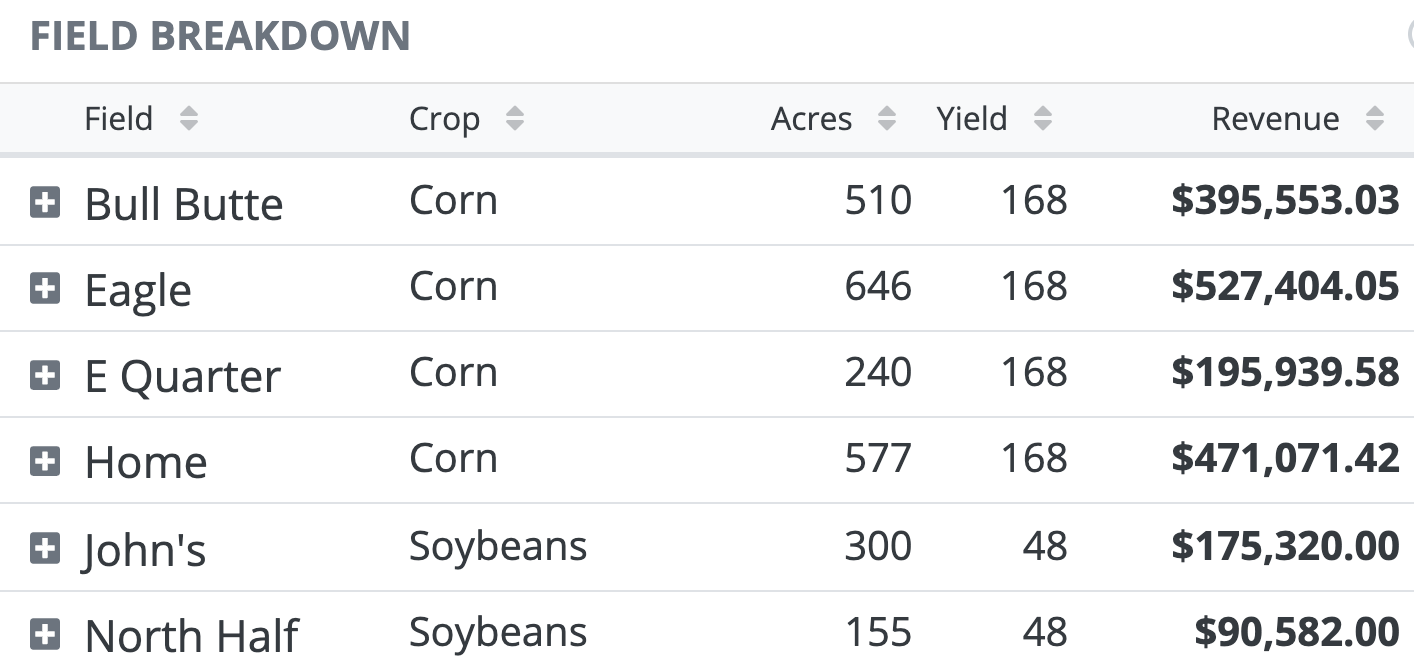
Task: Click the John's field name
Action: [x=144, y=549]
